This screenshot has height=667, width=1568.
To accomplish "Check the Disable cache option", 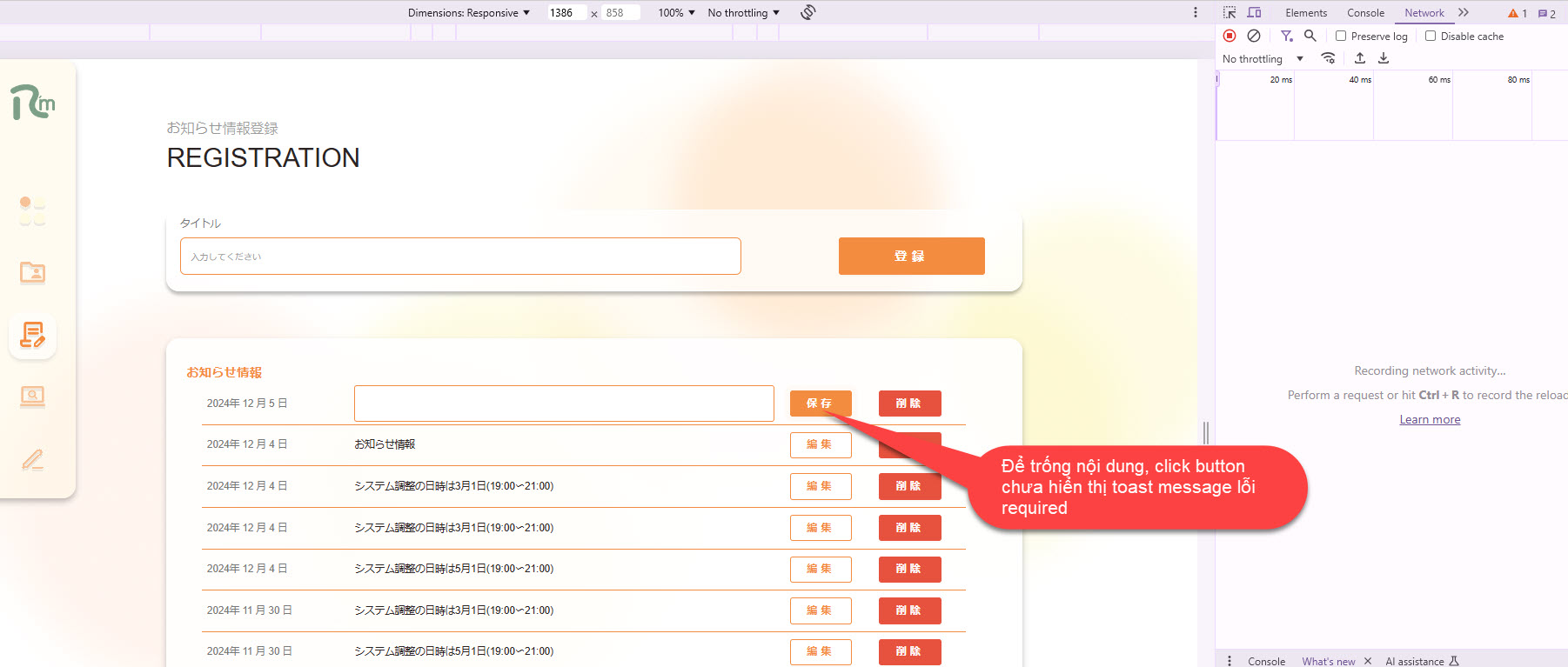I will pos(1431,36).
